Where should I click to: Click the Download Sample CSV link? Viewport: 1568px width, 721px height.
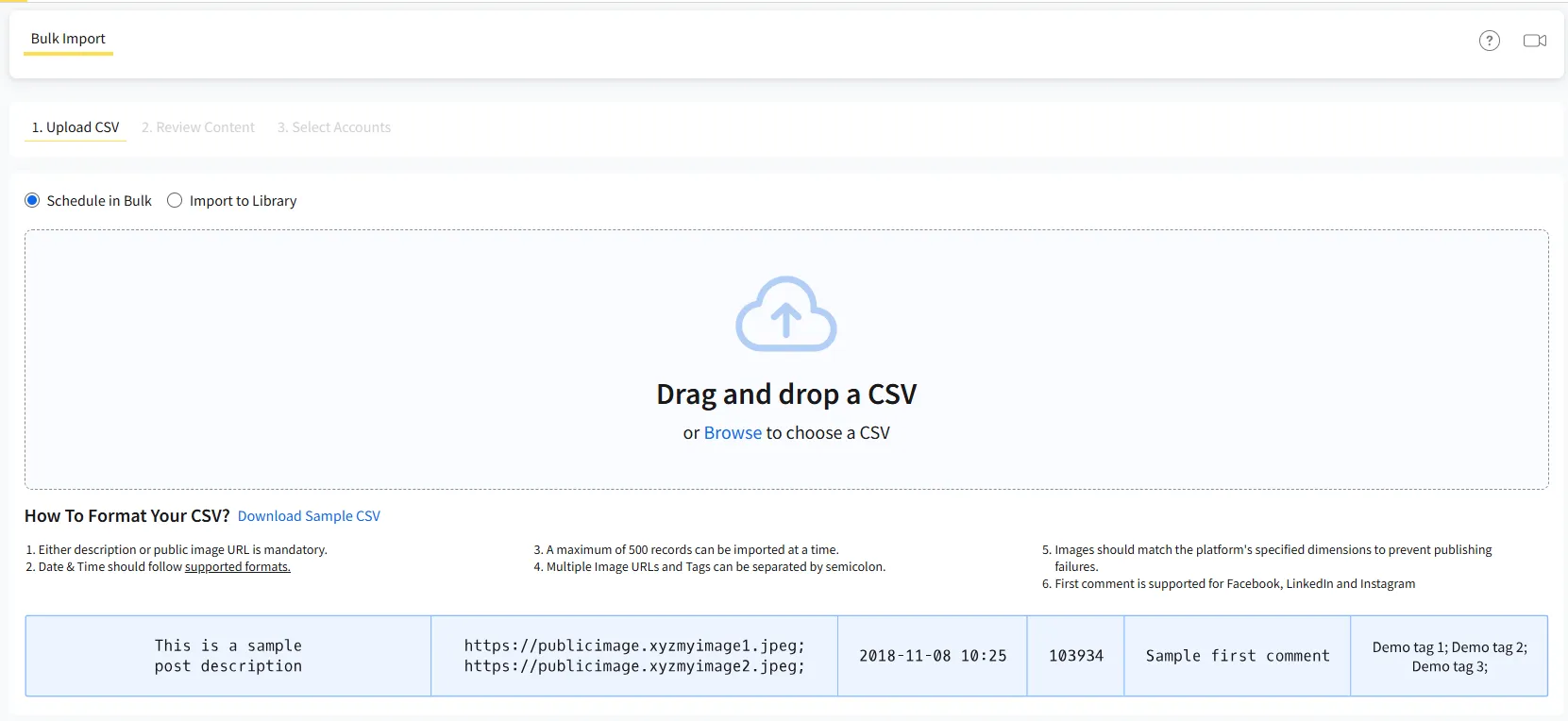[309, 516]
